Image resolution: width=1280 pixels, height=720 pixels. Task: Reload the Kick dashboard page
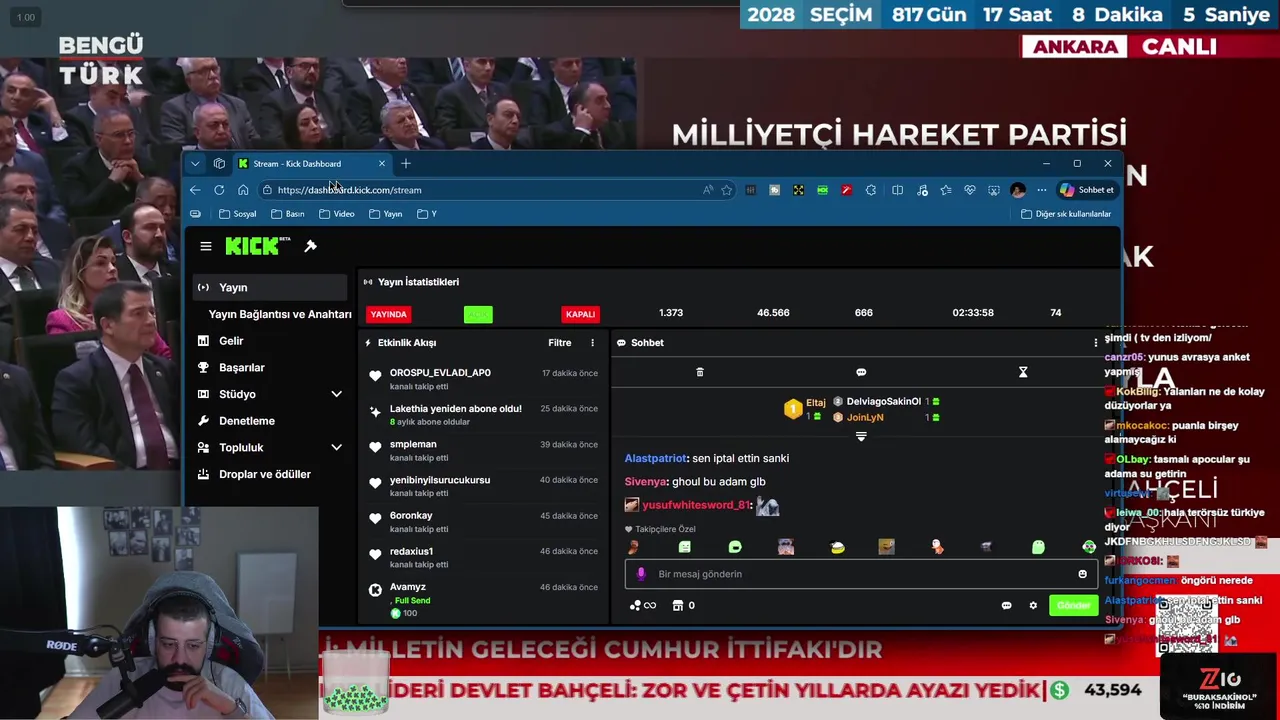[219, 190]
